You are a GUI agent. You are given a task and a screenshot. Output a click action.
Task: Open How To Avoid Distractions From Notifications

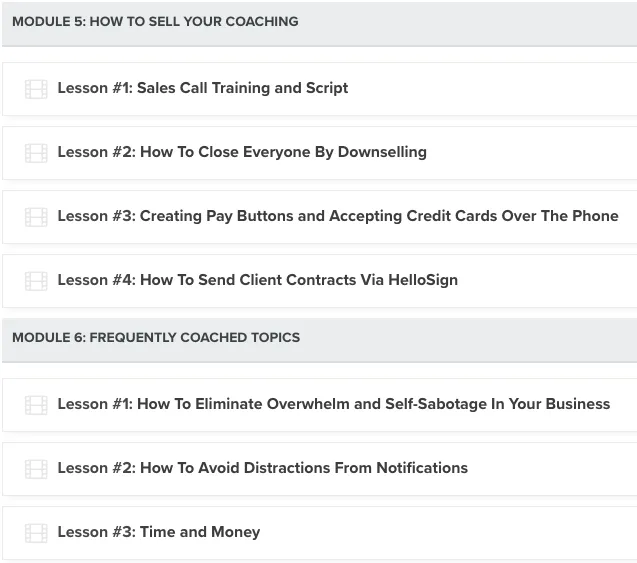click(x=262, y=468)
